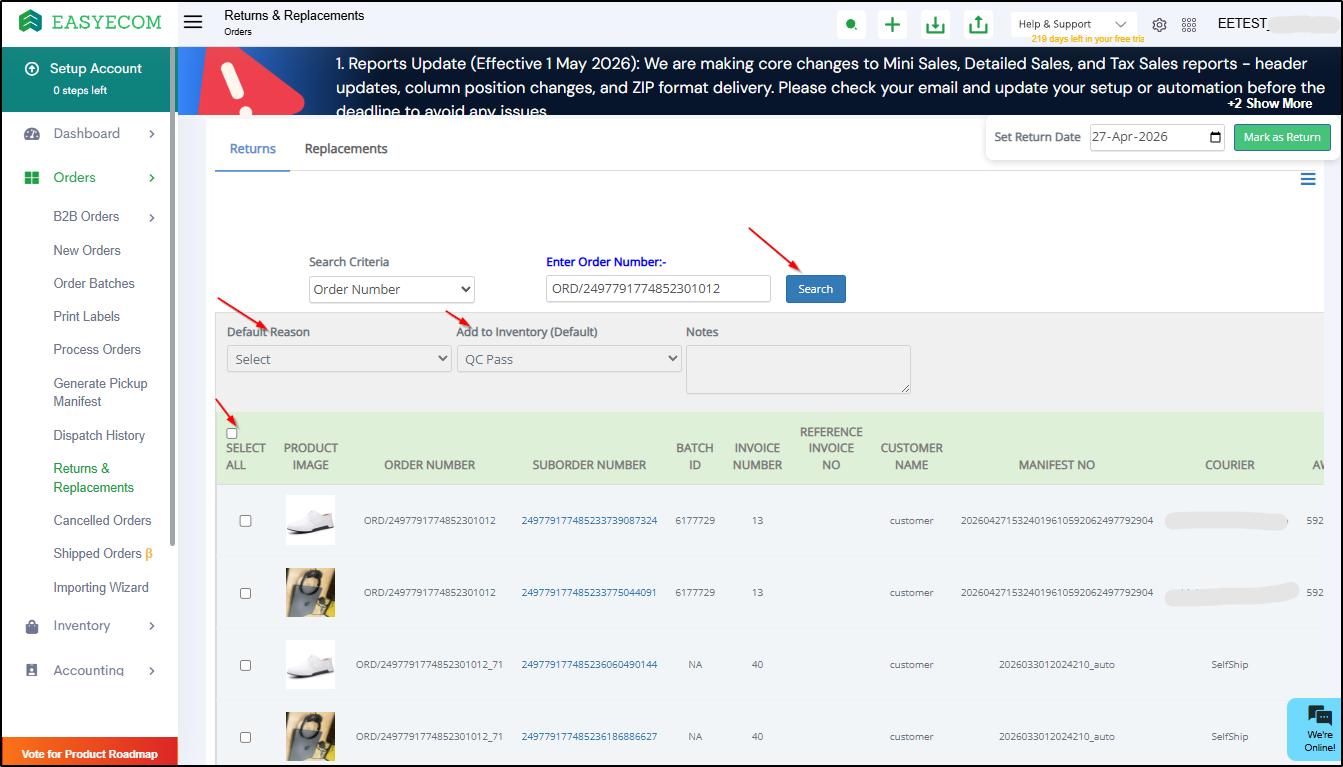The width and height of the screenshot is (1343, 767).
Task: Click the upload arrow icon in header
Action: pos(978,25)
